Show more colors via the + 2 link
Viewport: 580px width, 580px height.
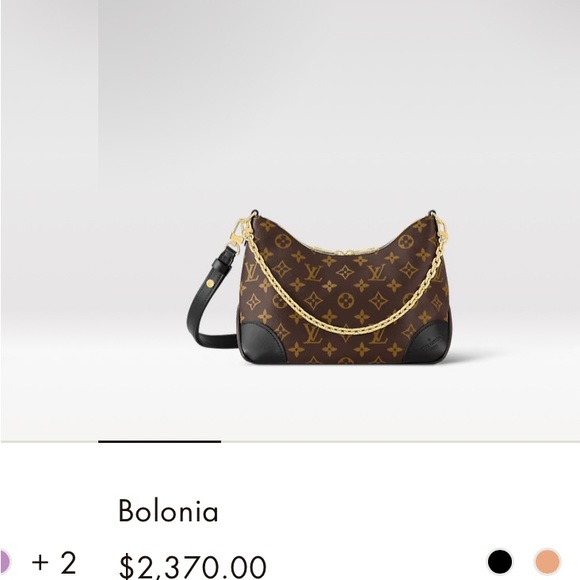click(54, 563)
